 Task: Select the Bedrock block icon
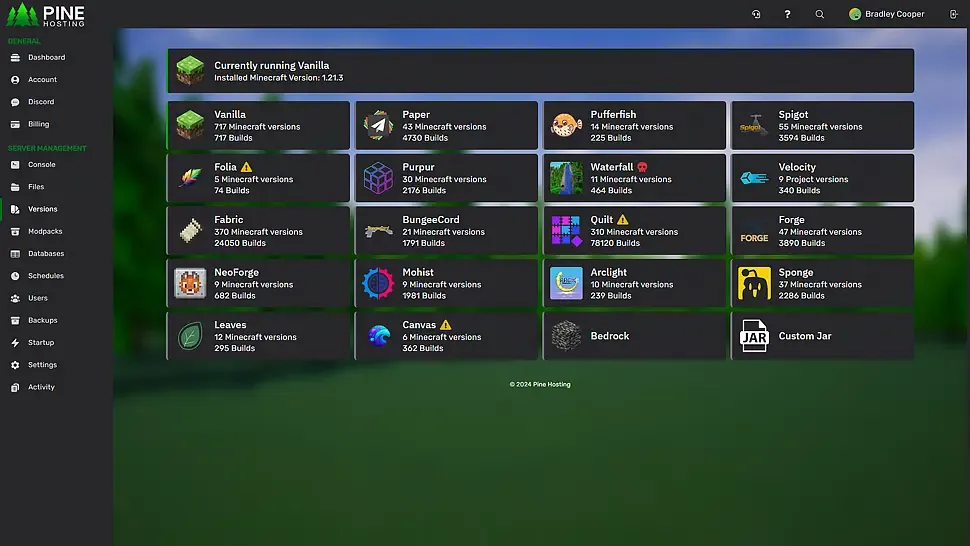566,336
